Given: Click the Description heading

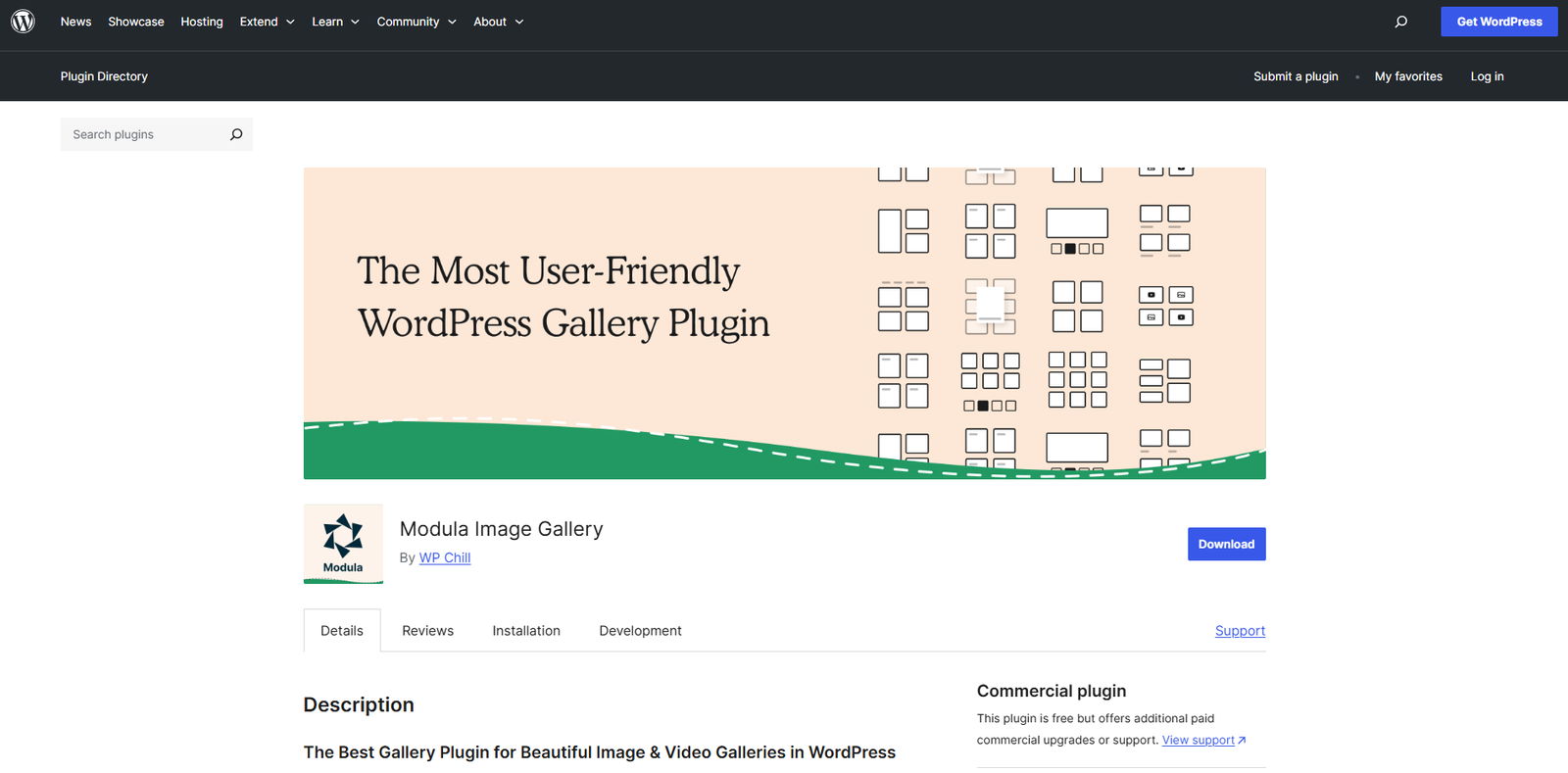Looking at the screenshot, I should (x=359, y=704).
